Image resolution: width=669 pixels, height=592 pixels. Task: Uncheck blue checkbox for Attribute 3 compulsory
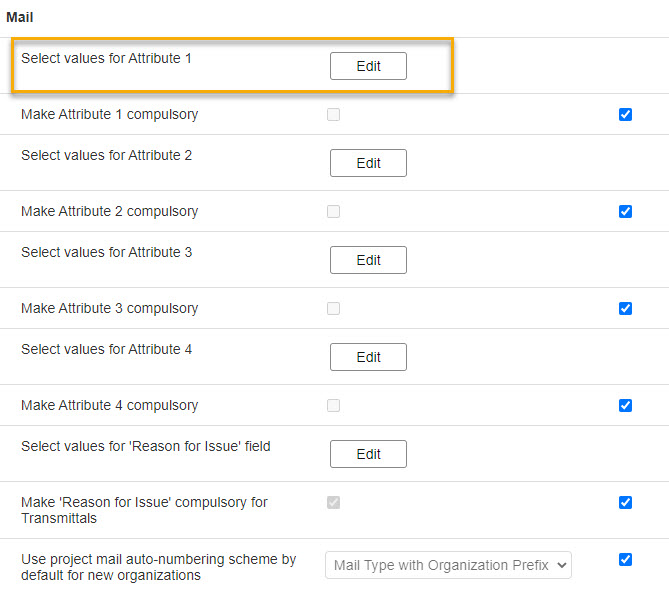coord(625,308)
